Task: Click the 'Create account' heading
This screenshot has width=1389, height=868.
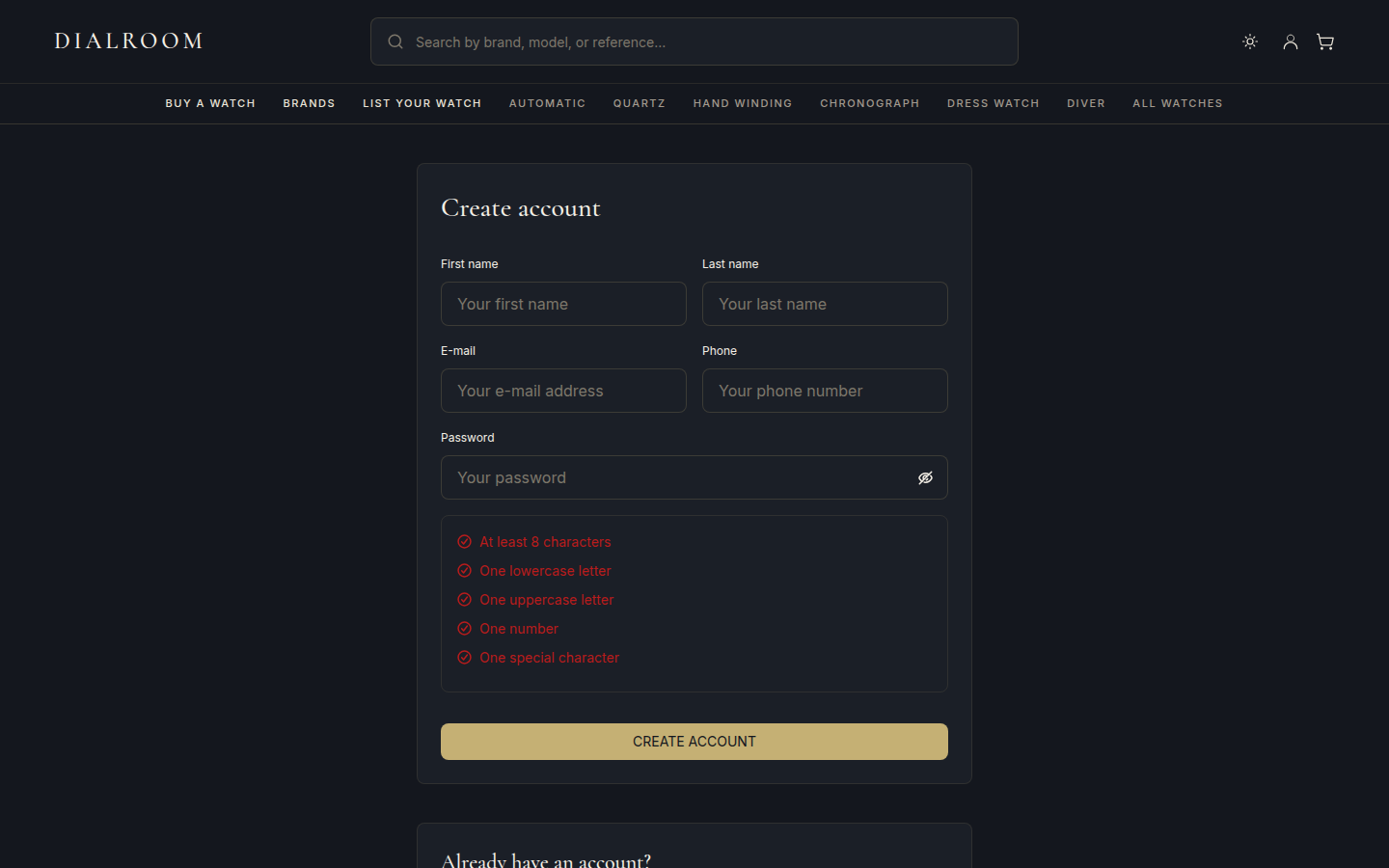Action: point(521,208)
